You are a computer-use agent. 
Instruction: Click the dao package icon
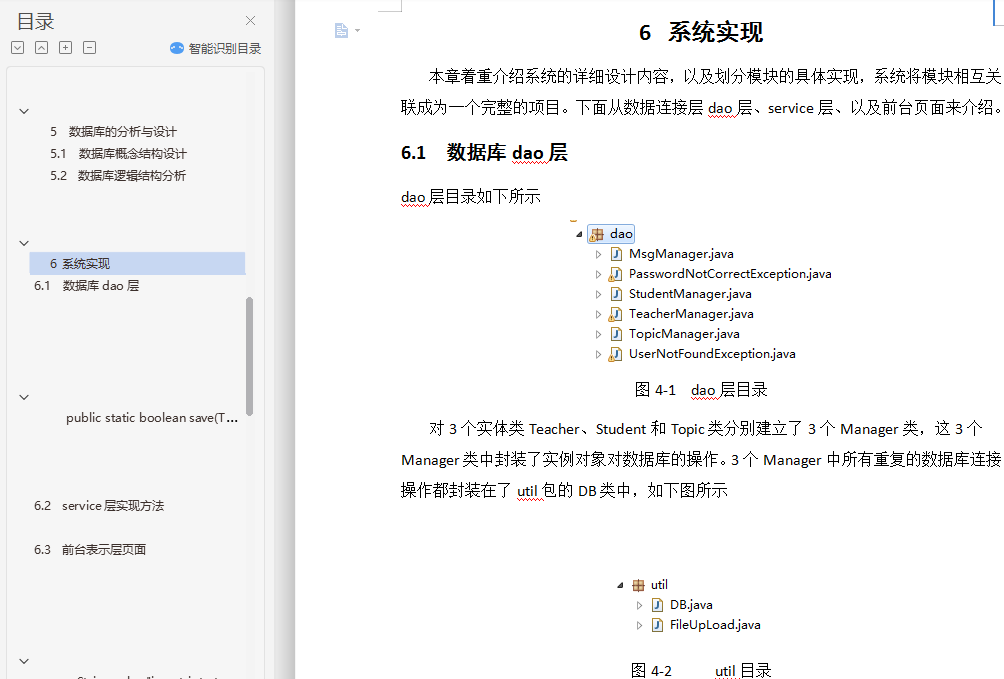tap(597, 234)
